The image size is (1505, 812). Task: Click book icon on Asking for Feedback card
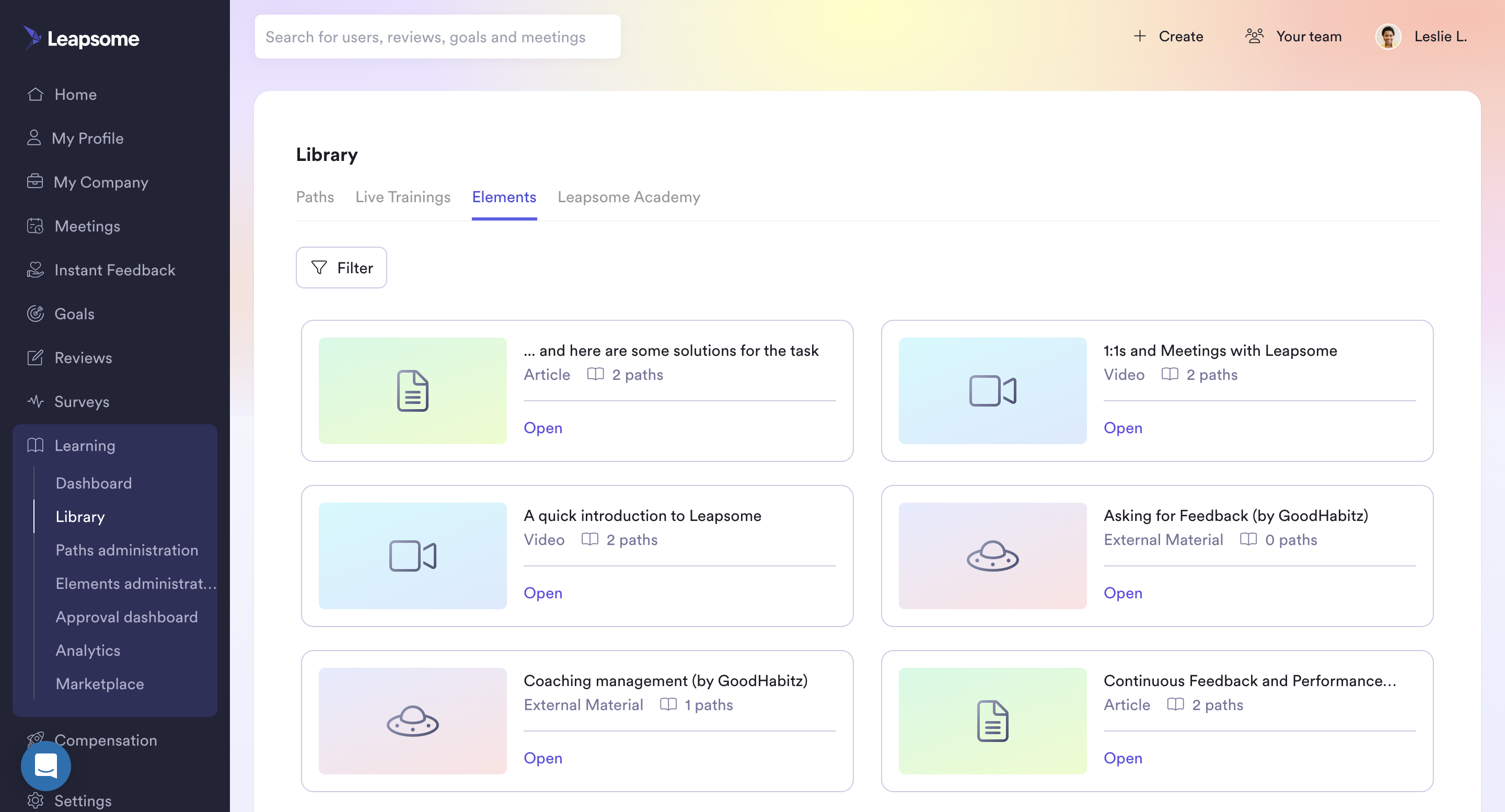click(1248, 539)
